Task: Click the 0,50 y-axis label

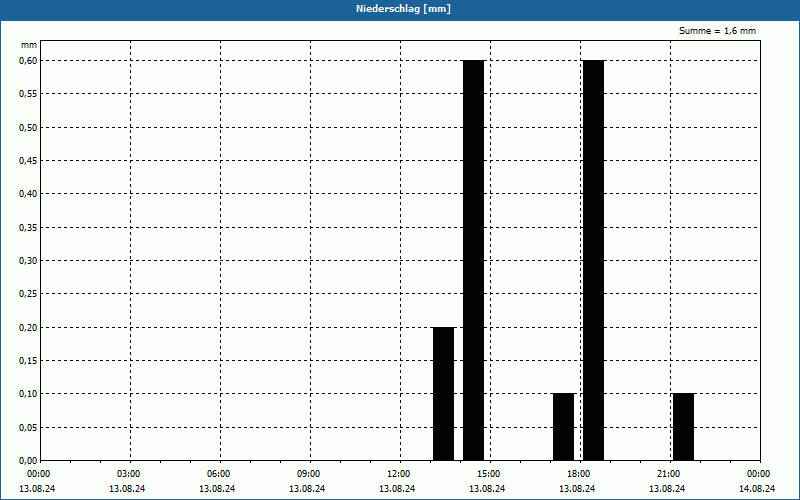Action: [29, 127]
